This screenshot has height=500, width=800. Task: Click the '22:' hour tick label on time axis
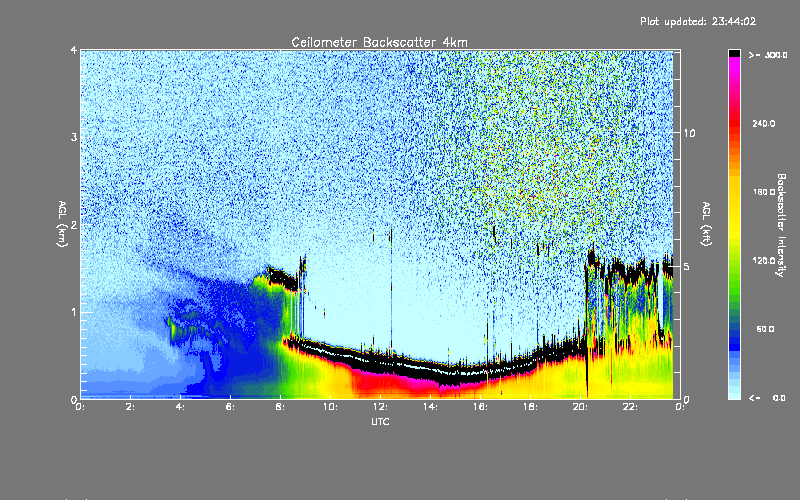(630, 407)
